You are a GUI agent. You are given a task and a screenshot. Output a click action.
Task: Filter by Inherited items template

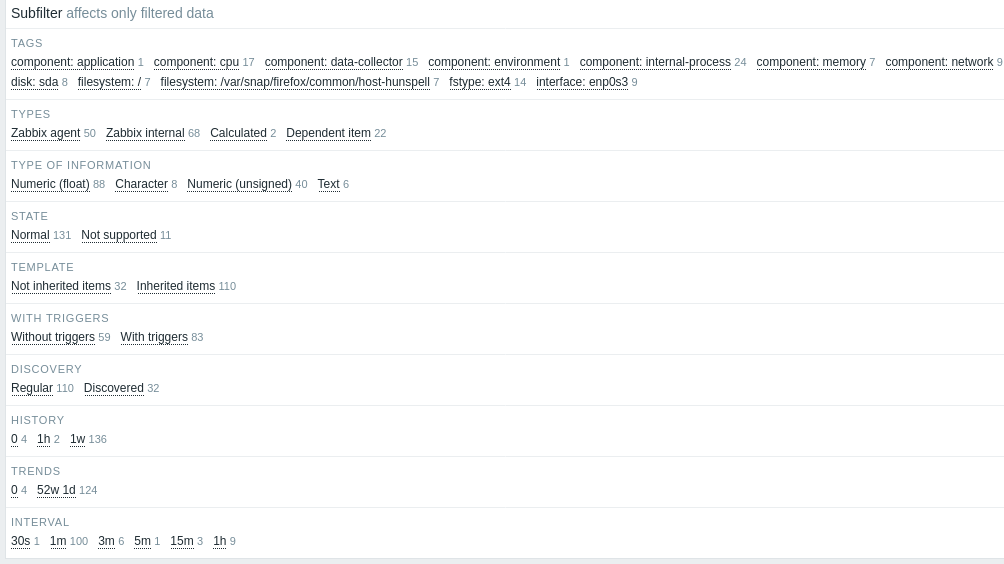click(176, 286)
